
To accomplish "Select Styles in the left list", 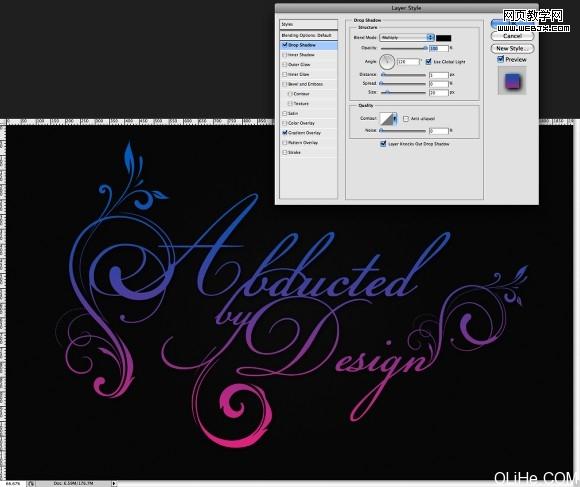I will [308, 24].
